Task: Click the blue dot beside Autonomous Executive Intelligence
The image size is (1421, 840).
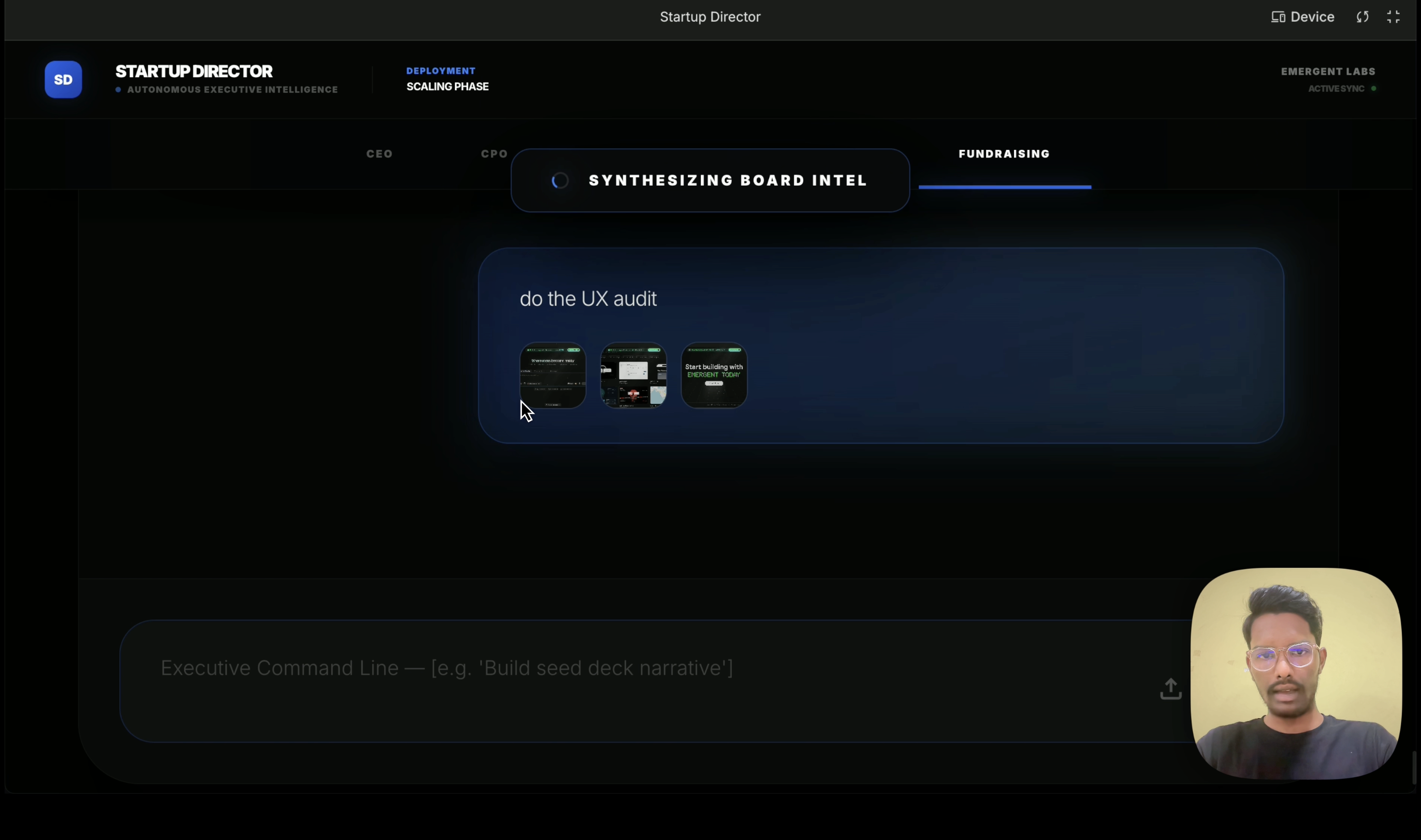Action: coord(118,89)
